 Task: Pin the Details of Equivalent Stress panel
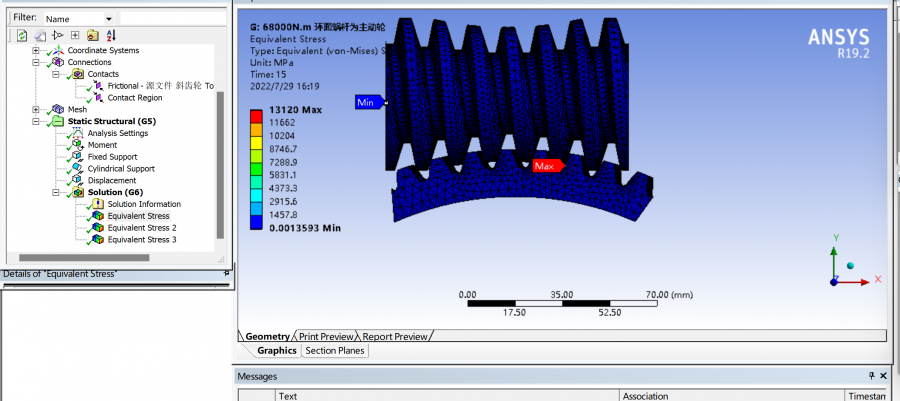(227, 273)
